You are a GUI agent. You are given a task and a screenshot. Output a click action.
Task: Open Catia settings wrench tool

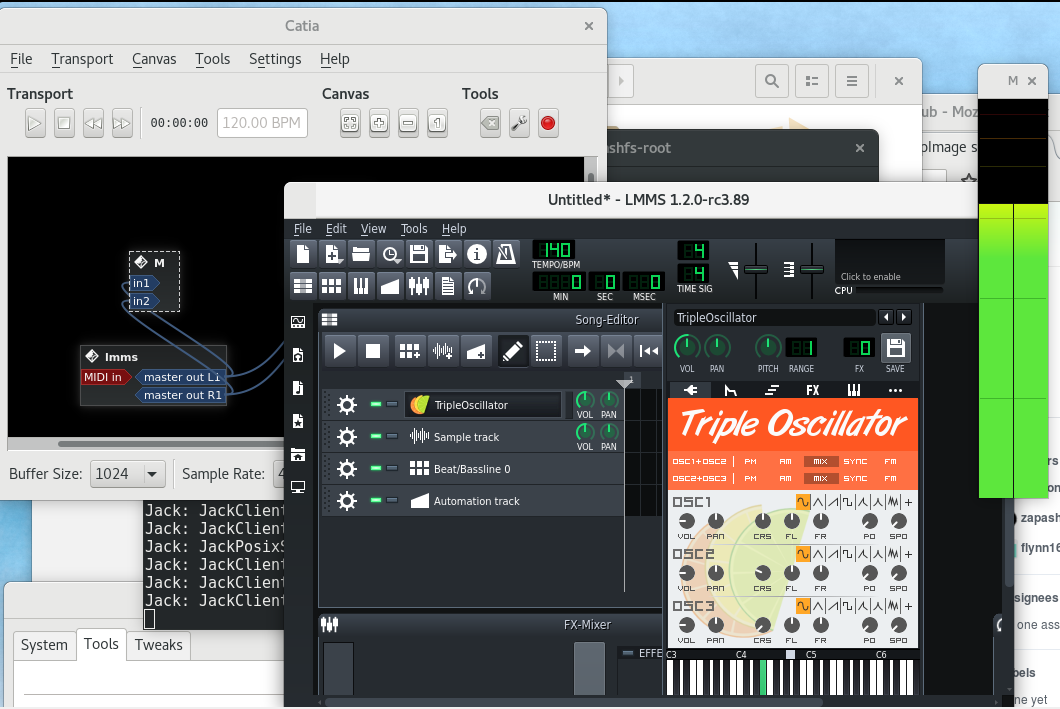[519, 123]
